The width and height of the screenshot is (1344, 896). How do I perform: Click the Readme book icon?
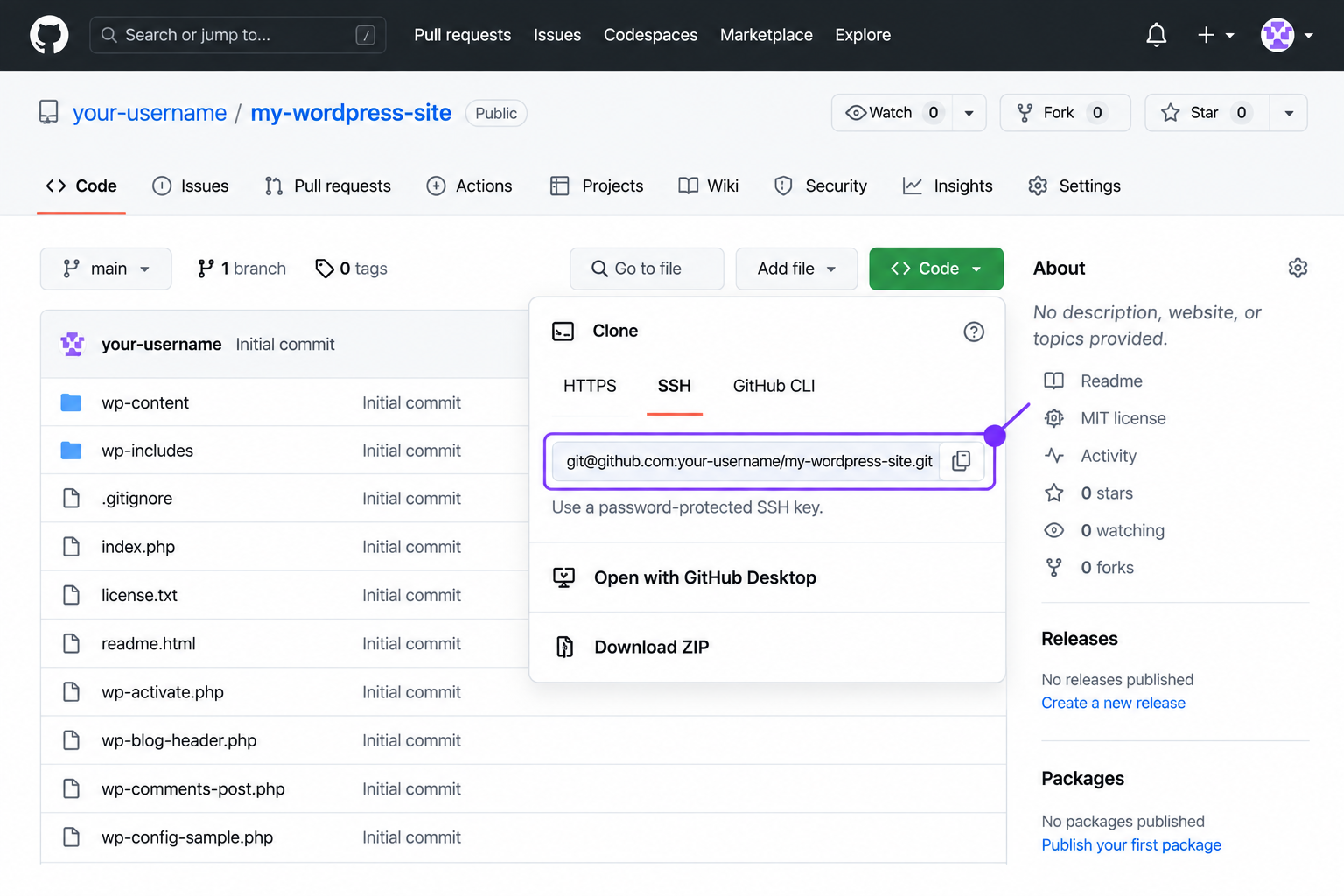tap(1054, 381)
